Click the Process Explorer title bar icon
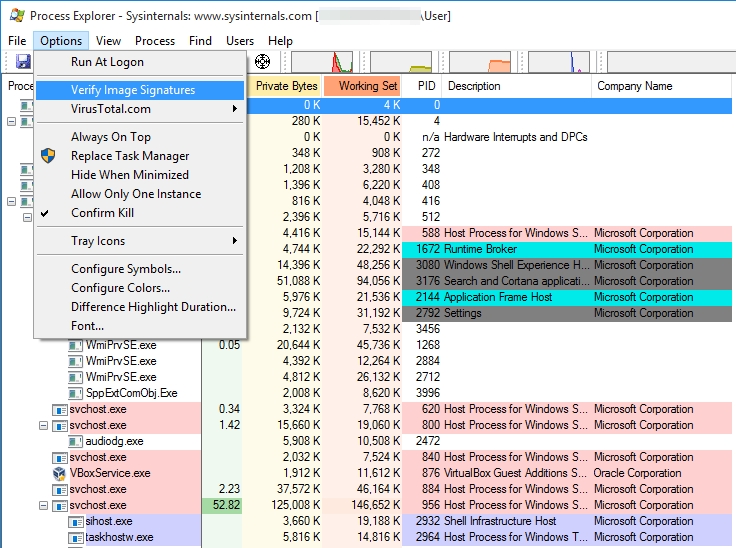Viewport: 736px width, 548px height. (x=14, y=16)
